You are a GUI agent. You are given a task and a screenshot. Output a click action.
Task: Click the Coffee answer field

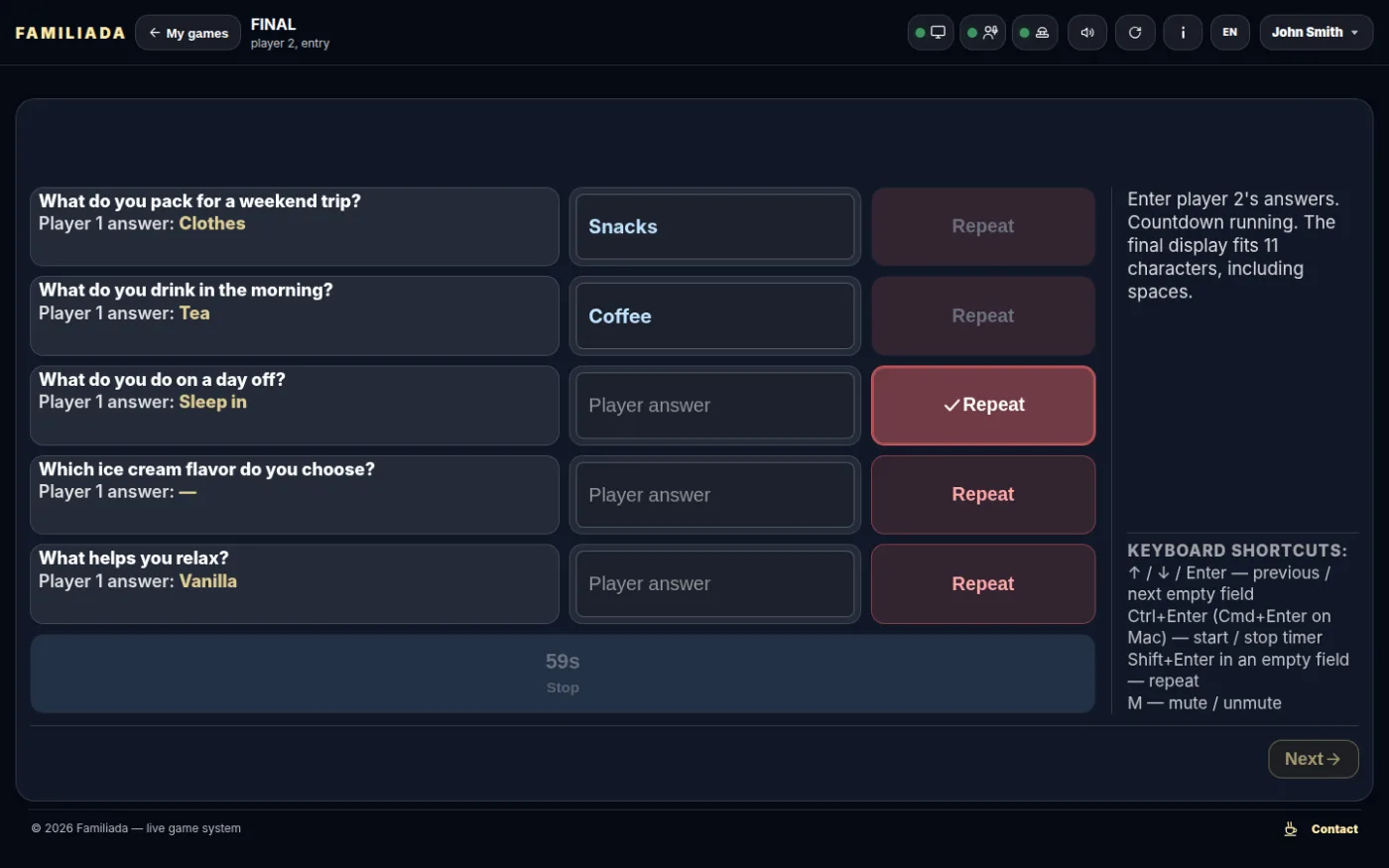click(x=715, y=315)
